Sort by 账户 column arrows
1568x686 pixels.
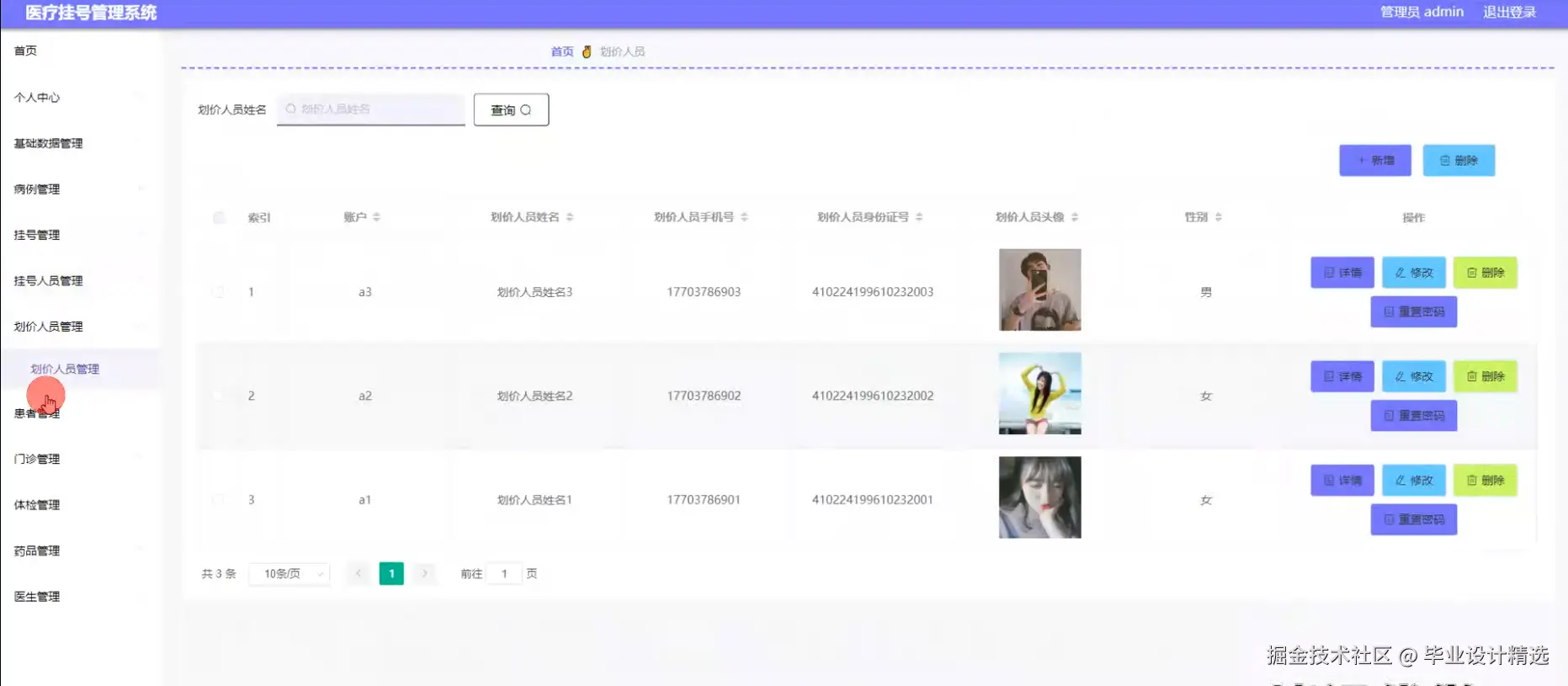coord(376,217)
